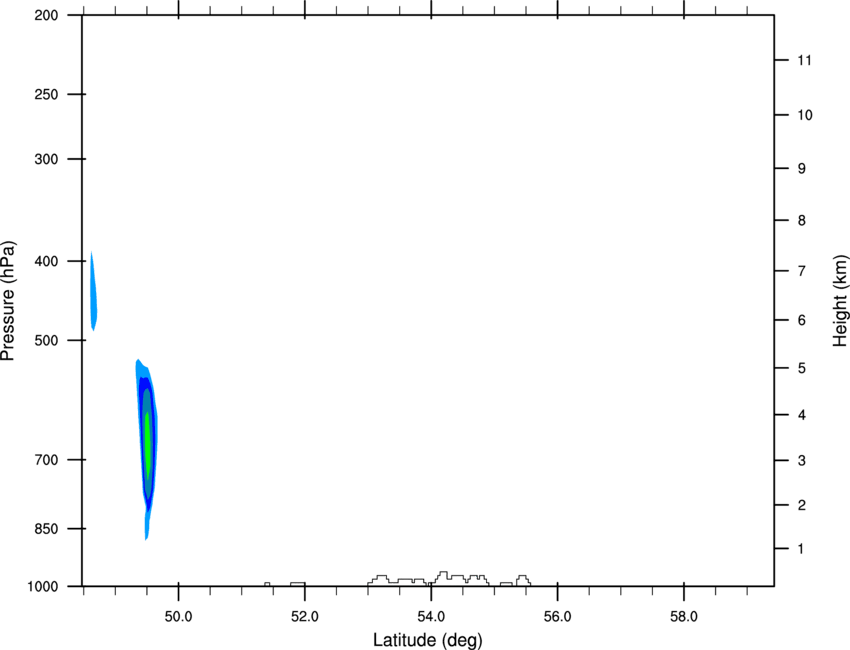Click the 400 pressure tick label
The height and width of the screenshot is (650, 850).
pos(46,261)
